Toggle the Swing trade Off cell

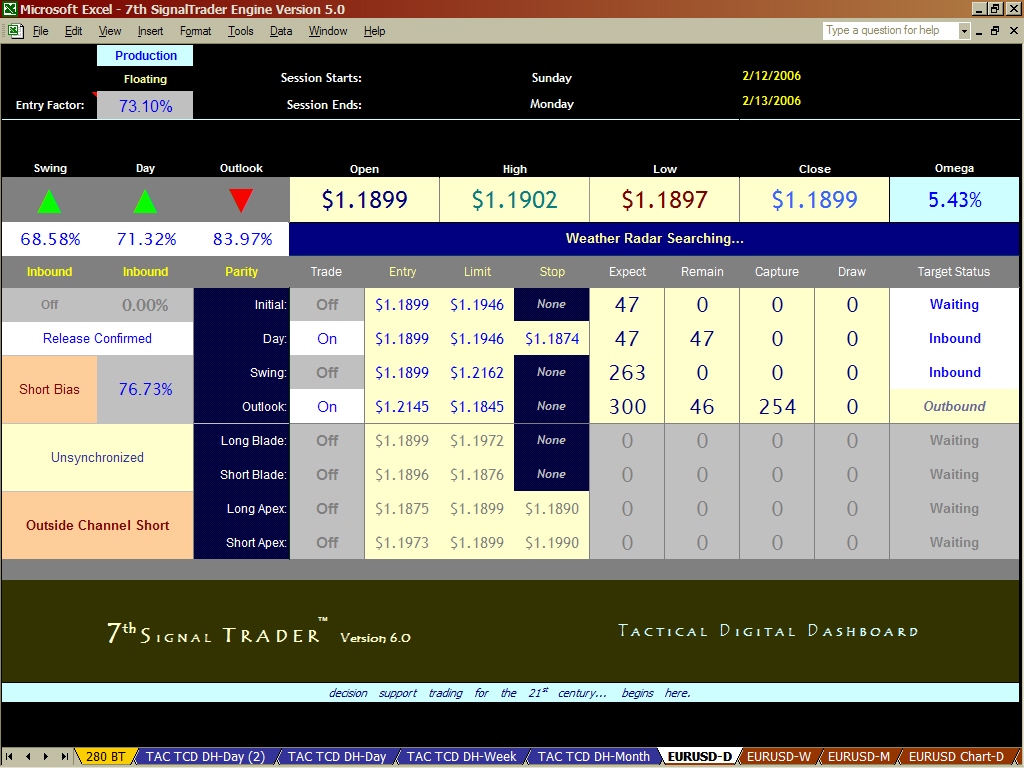[327, 372]
